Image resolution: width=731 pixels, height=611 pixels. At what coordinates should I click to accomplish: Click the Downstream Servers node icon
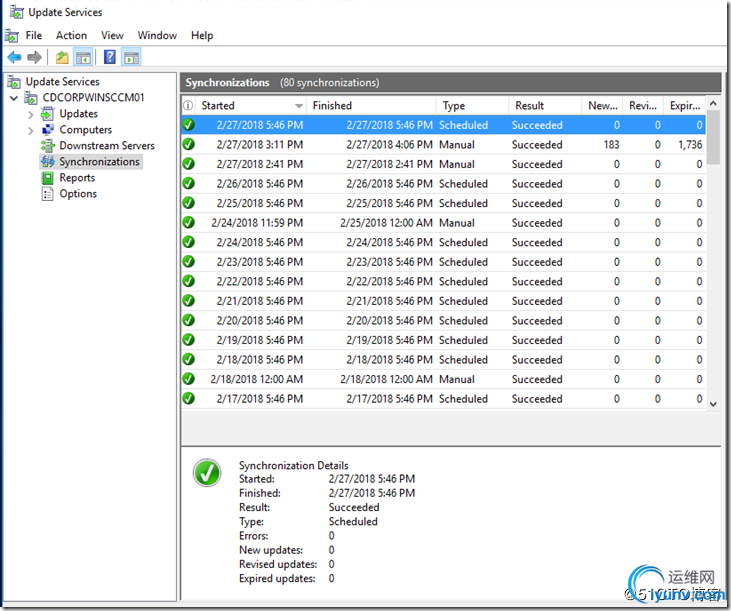[48, 146]
